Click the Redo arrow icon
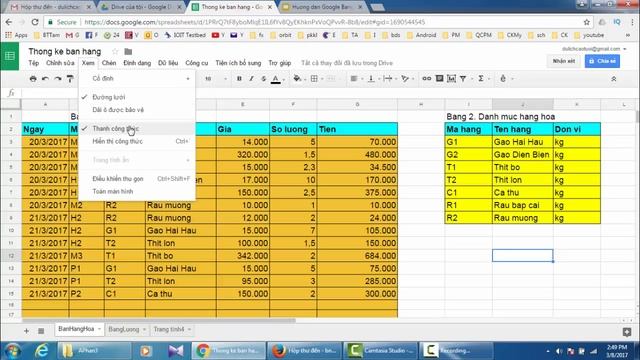Image resolution: width=640 pixels, height=360 pixels. point(58,79)
